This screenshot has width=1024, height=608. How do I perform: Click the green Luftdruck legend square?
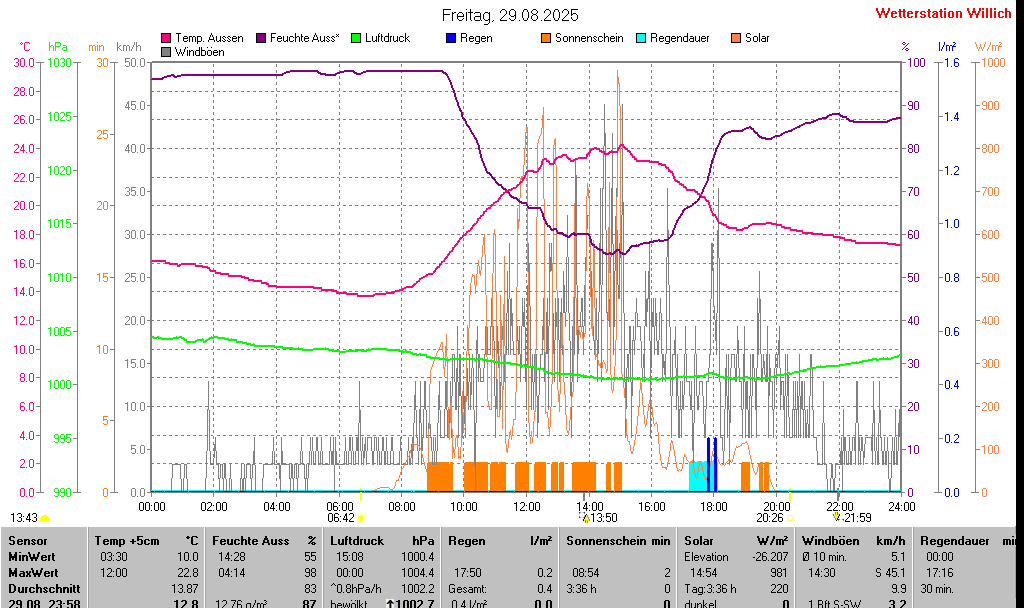click(356, 38)
